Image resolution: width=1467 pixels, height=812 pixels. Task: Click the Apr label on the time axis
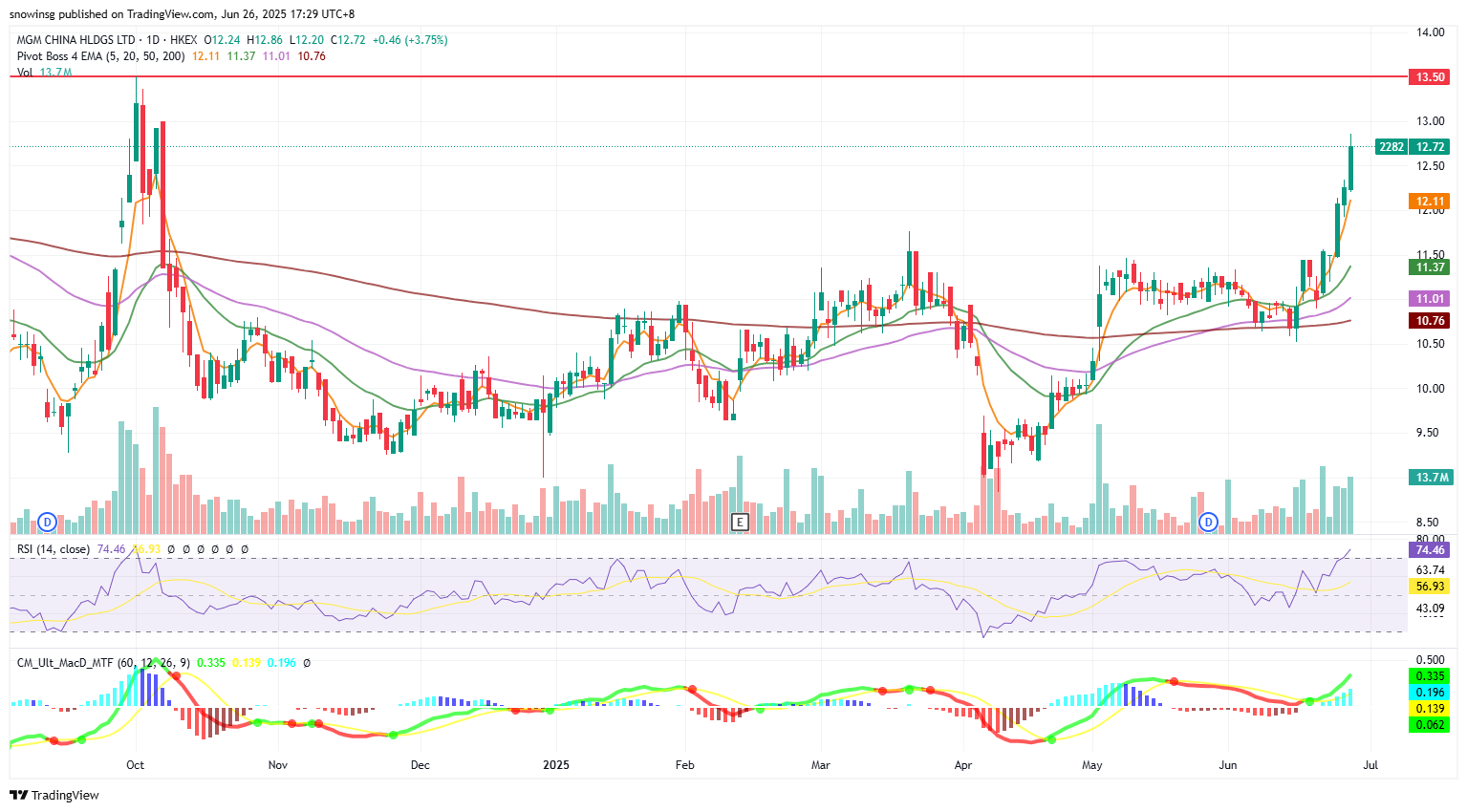(962, 764)
